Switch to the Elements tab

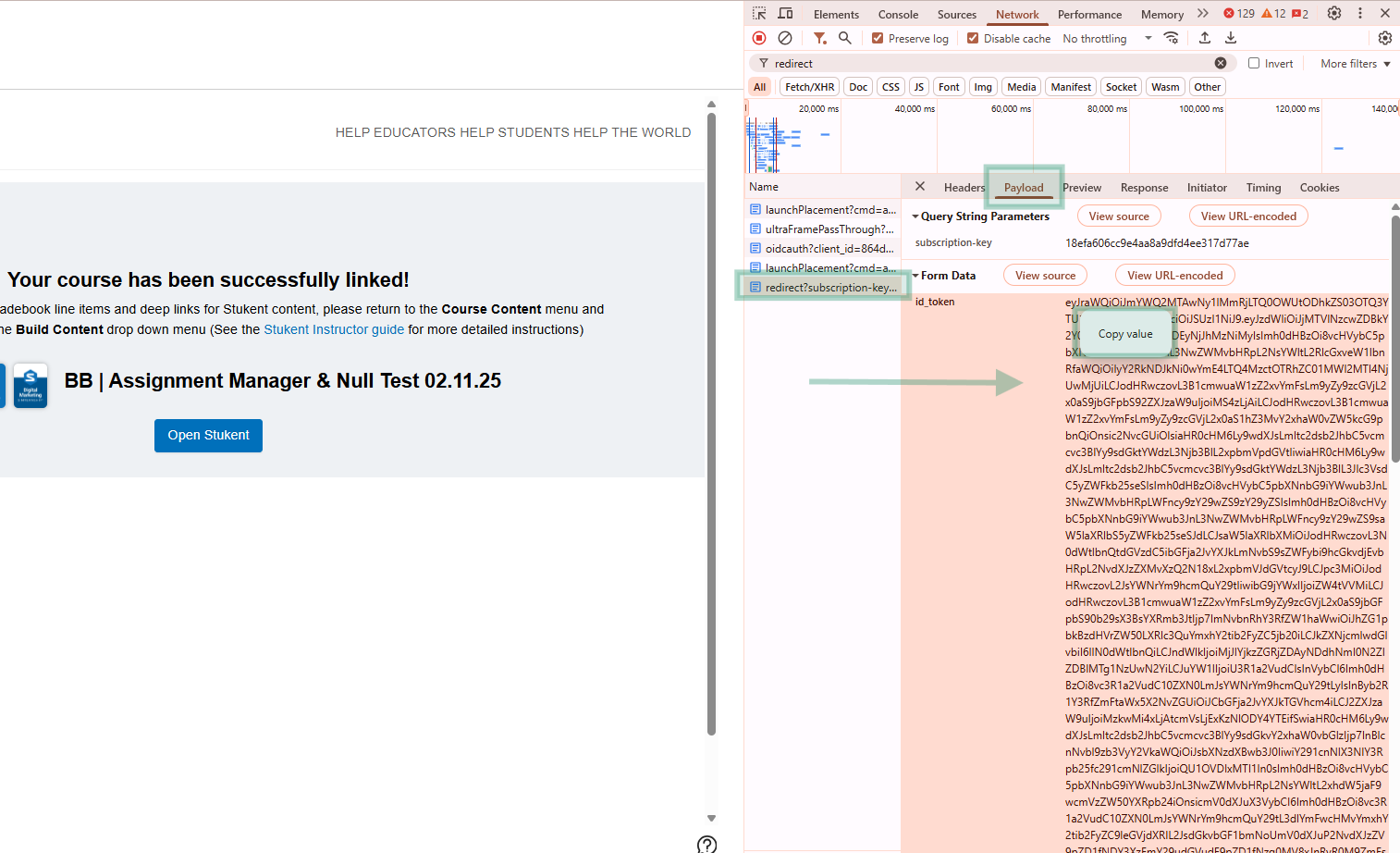[x=836, y=14]
